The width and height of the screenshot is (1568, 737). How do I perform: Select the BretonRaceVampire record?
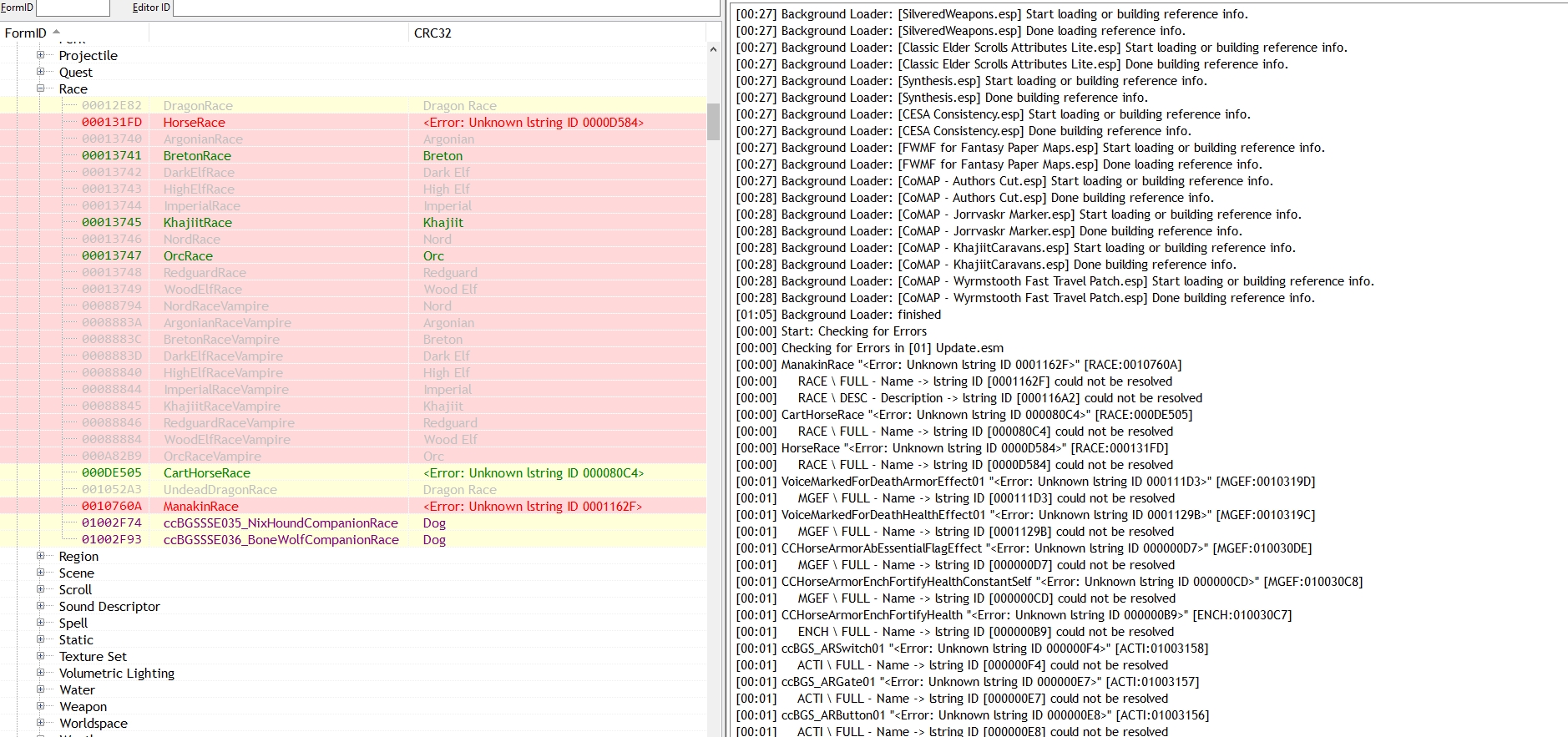click(x=353, y=339)
